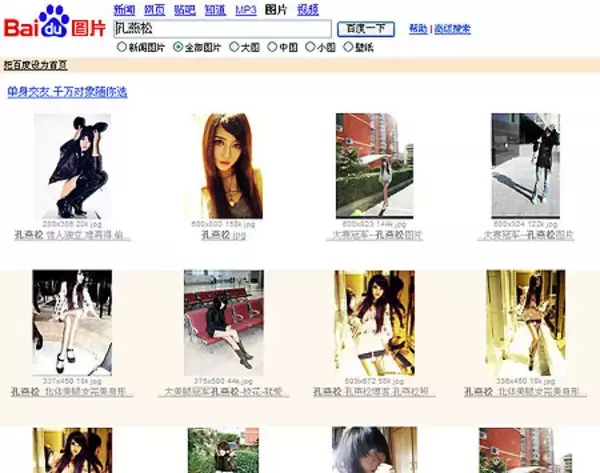Open the 单身交友 advertisement link

click(x=67, y=92)
